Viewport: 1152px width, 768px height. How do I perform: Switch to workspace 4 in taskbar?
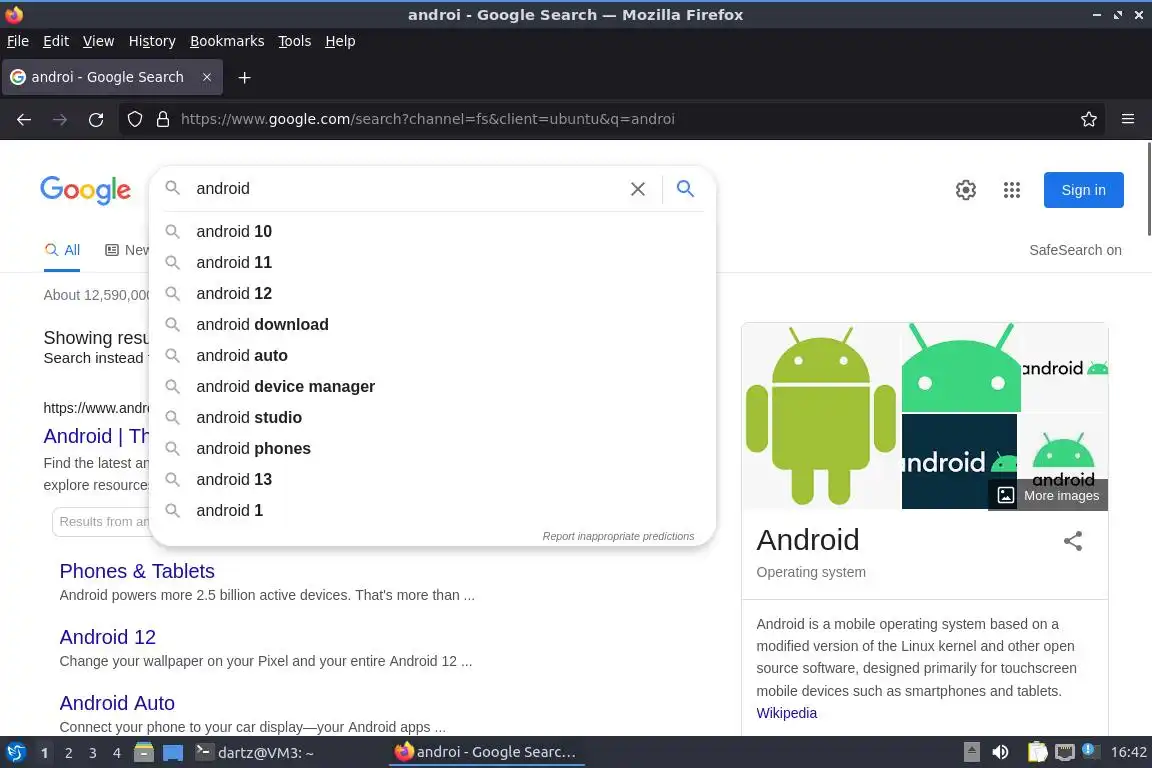pos(116,753)
